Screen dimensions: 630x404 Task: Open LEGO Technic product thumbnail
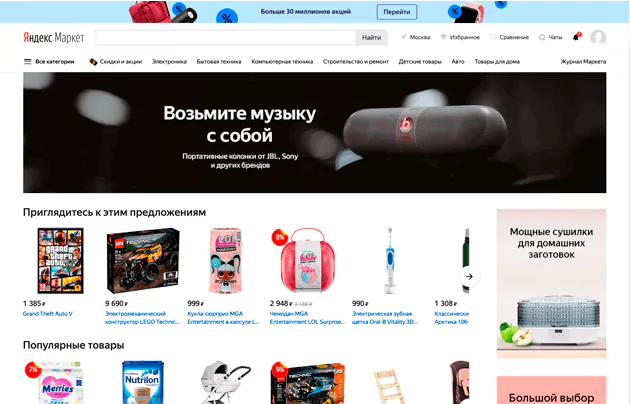tap(143, 261)
